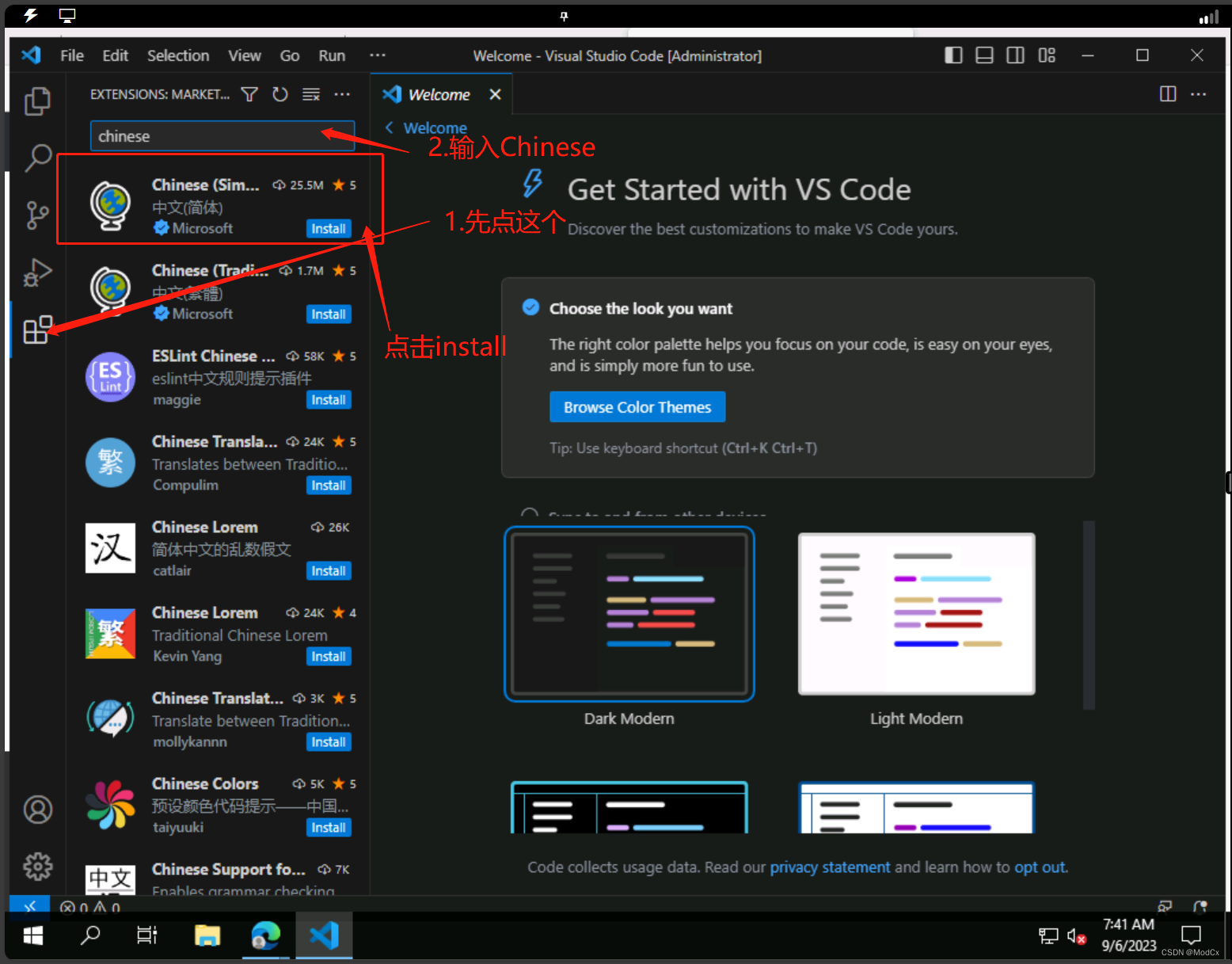Open Windows notification center icon
The image size is (1232, 964).
(x=1191, y=935)
